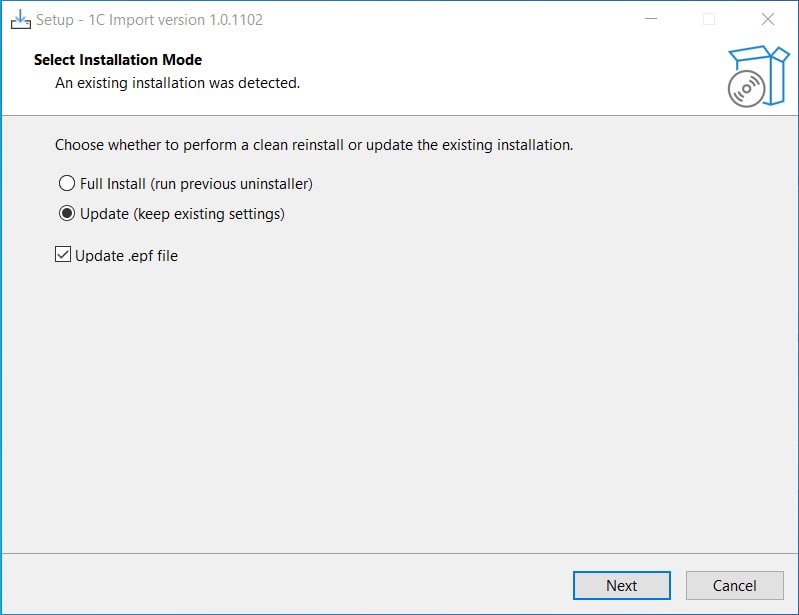
Task: Uncheck the Update .epf file checkbox
Action: [63, 254]
